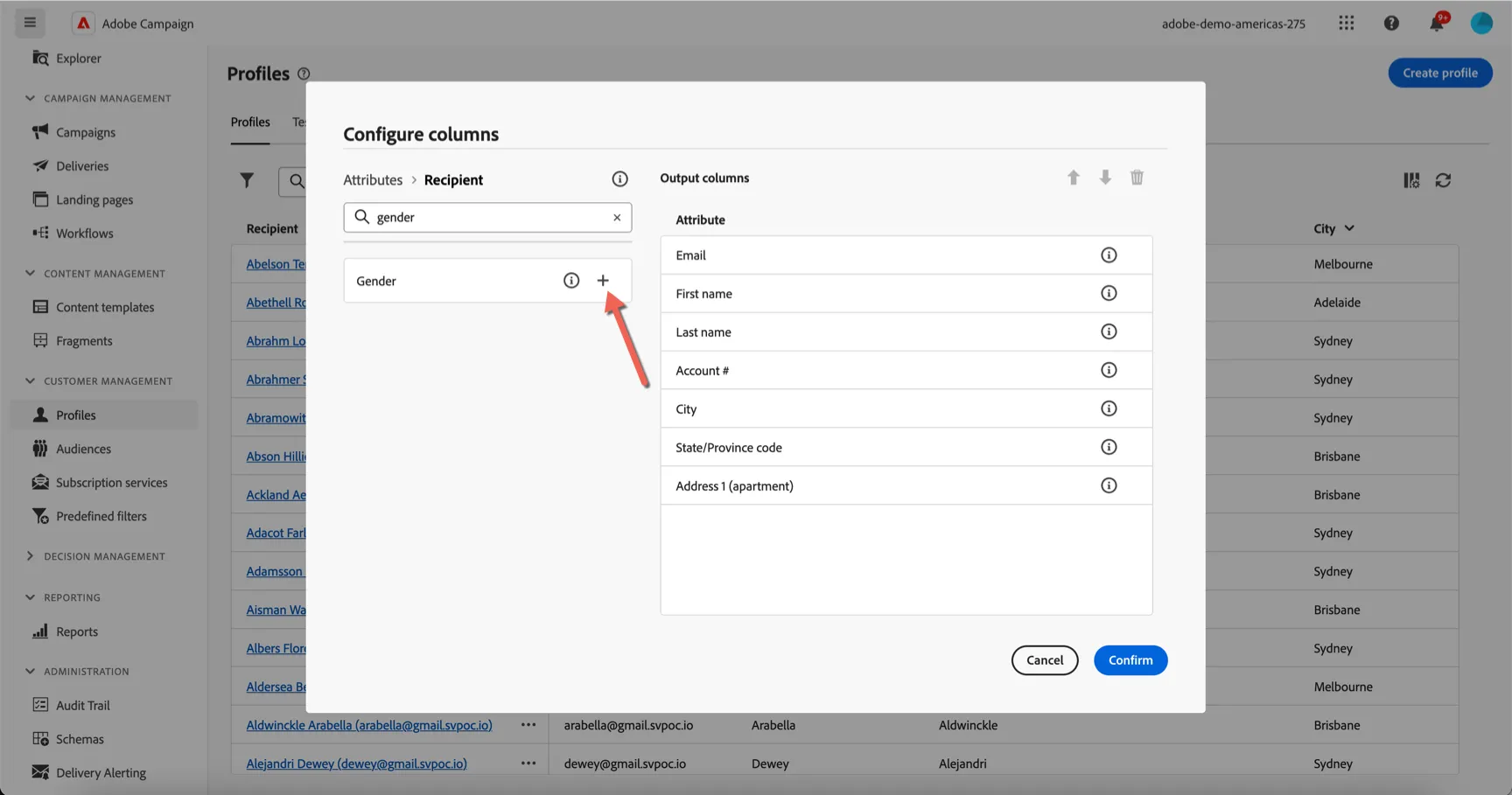Viewport: 1512px width, 795px height.
Task: Clear the gender search text
Action: click(617, 218)
